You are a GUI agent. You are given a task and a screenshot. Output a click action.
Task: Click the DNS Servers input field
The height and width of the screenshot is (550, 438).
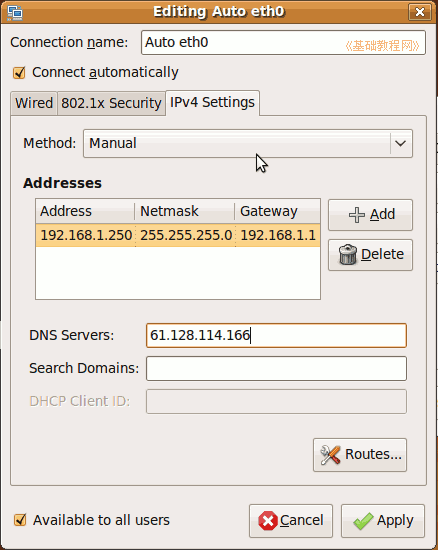pyautogui.click(x=276, y=336)
